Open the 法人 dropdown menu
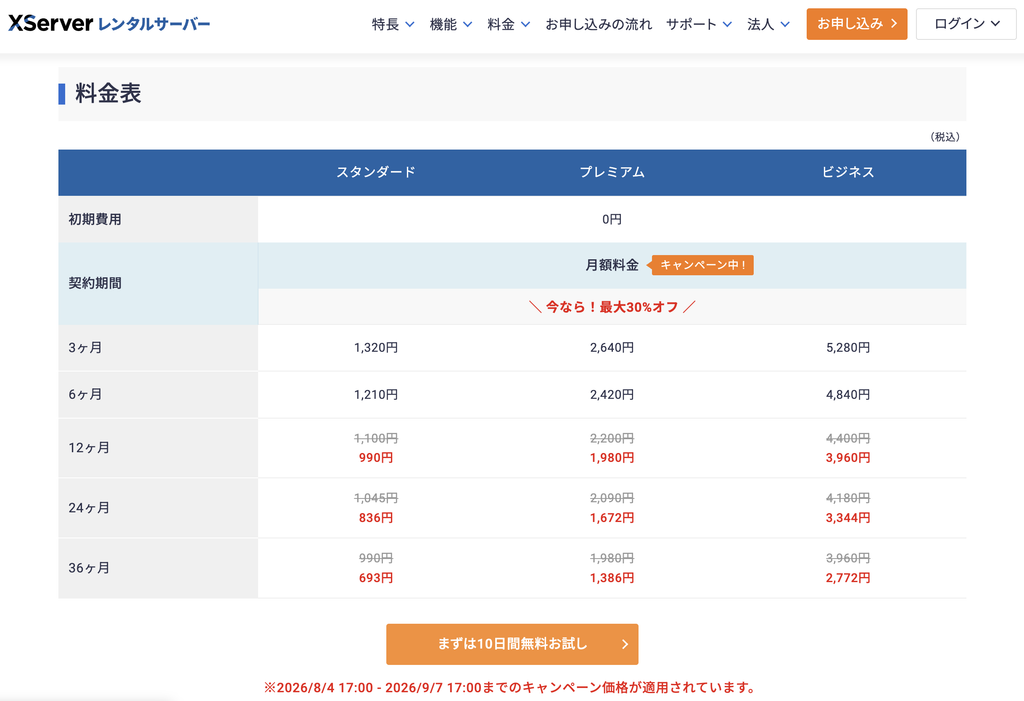Image resolution: width=1024 pixels, height=701 pixels. (769, 24)
